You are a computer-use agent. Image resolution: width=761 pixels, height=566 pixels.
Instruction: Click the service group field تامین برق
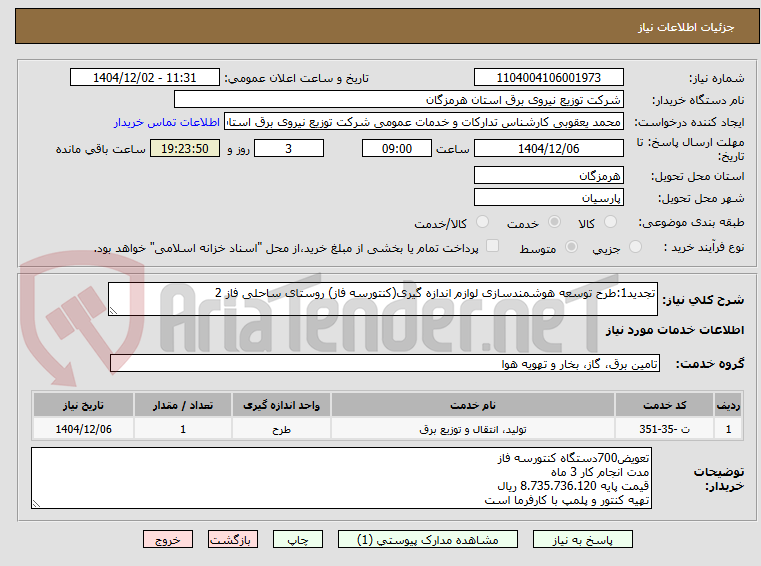coord(384,364)
